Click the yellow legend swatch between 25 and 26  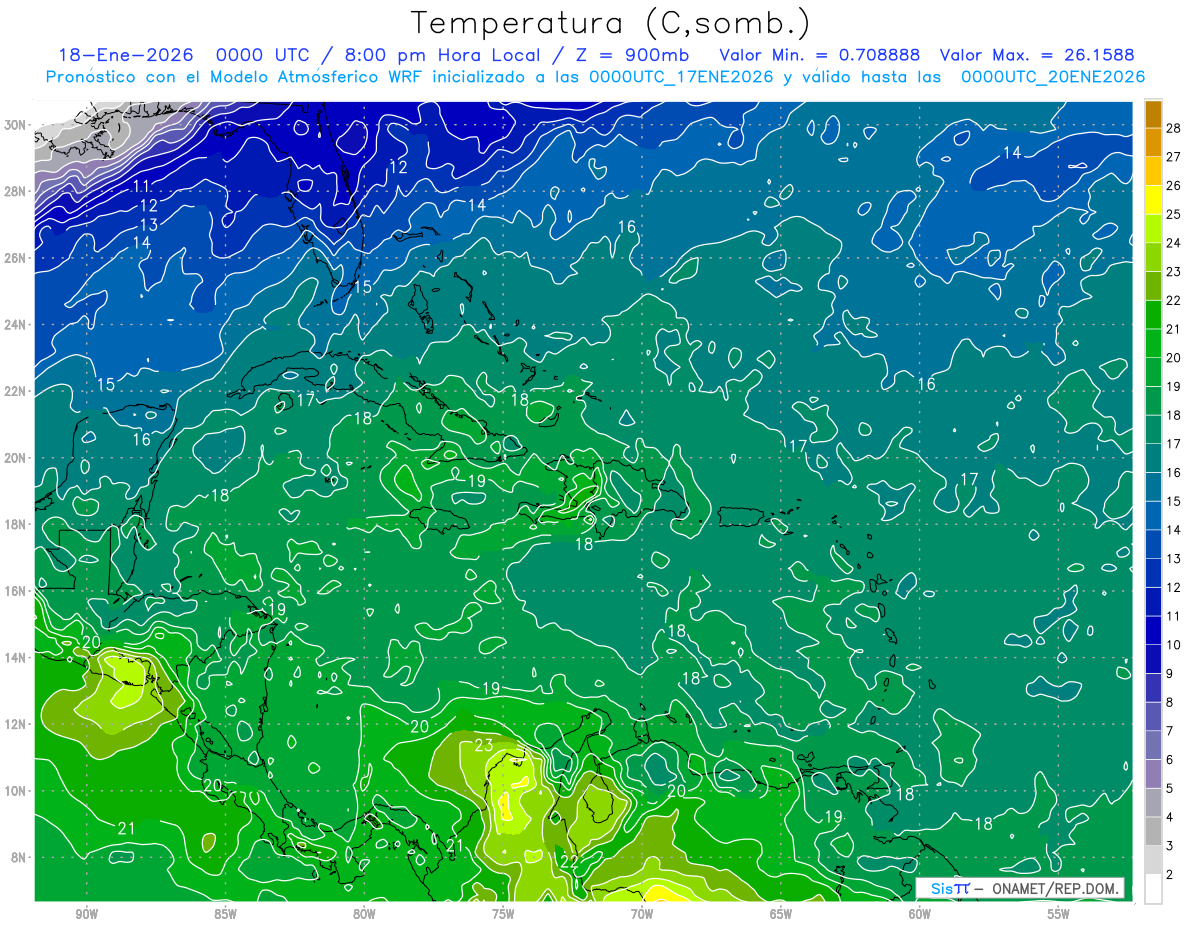1153,199
